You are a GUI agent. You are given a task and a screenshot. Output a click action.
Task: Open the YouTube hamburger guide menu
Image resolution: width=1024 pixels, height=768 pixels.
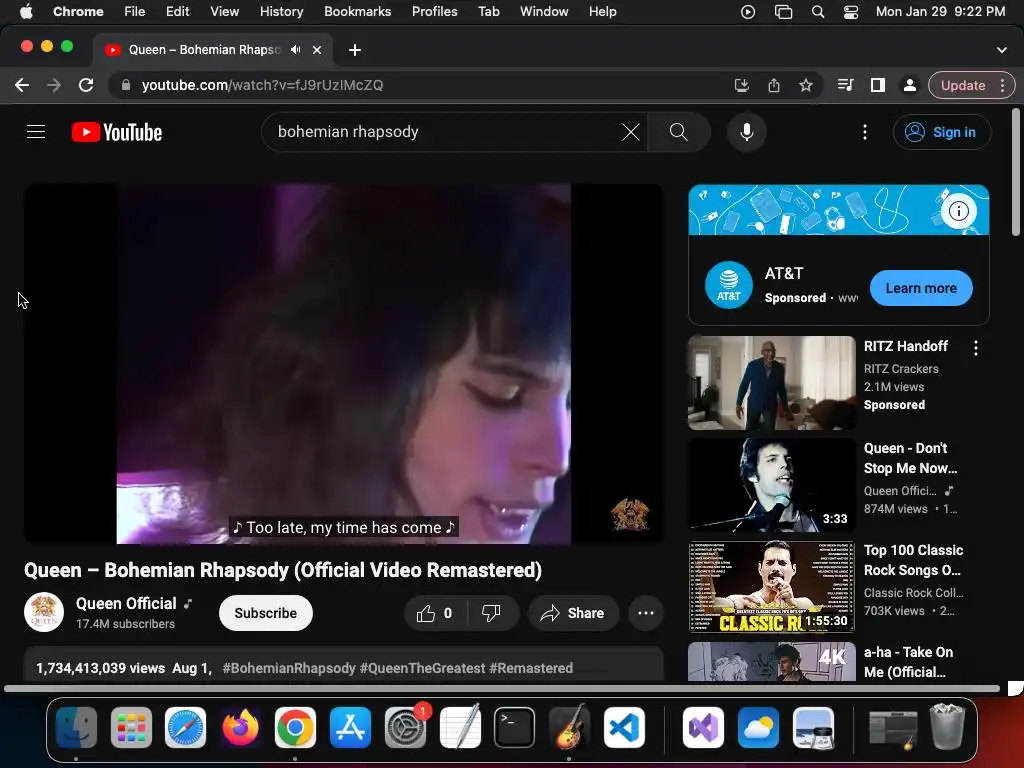[36, 132]
